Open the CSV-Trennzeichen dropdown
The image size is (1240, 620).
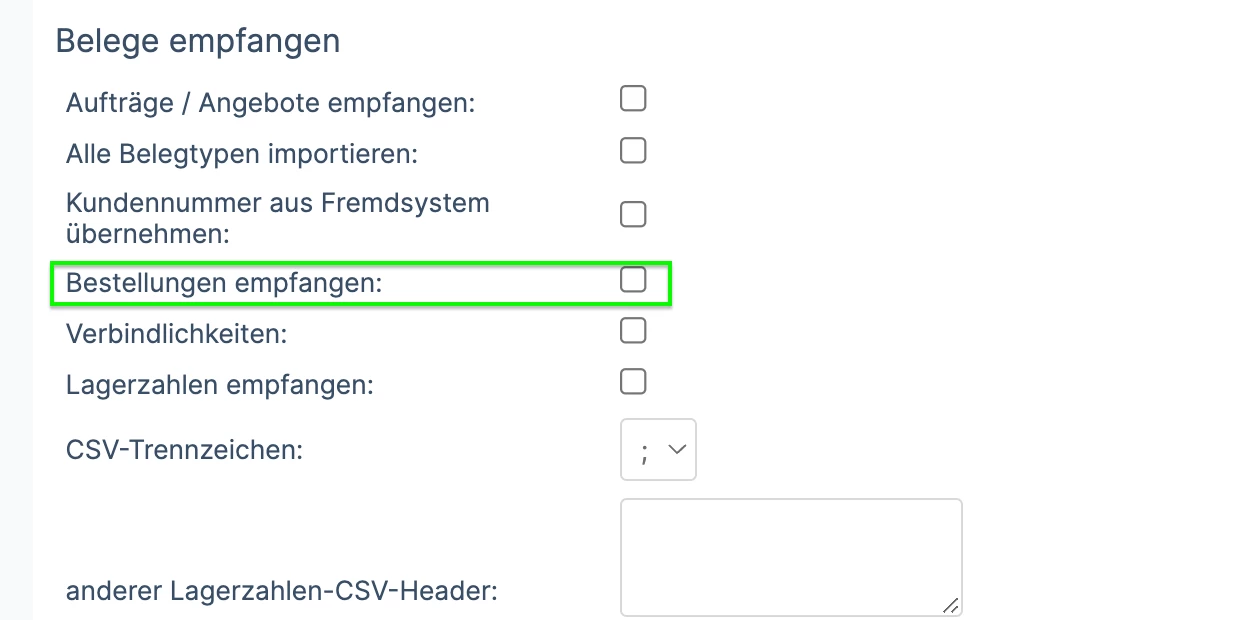tap(658, 450)
